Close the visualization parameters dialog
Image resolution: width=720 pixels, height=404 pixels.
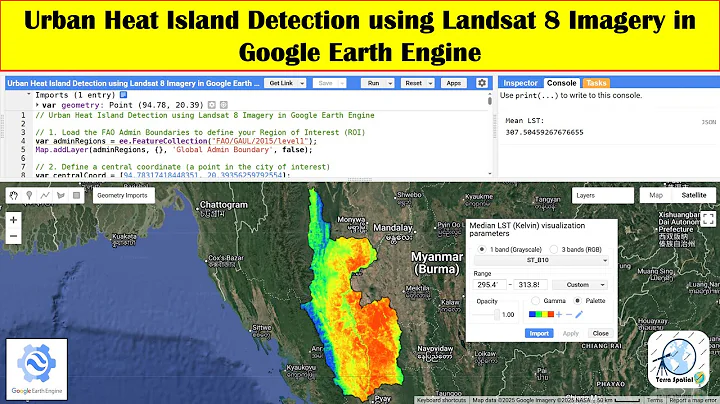(x=601, y=333)
